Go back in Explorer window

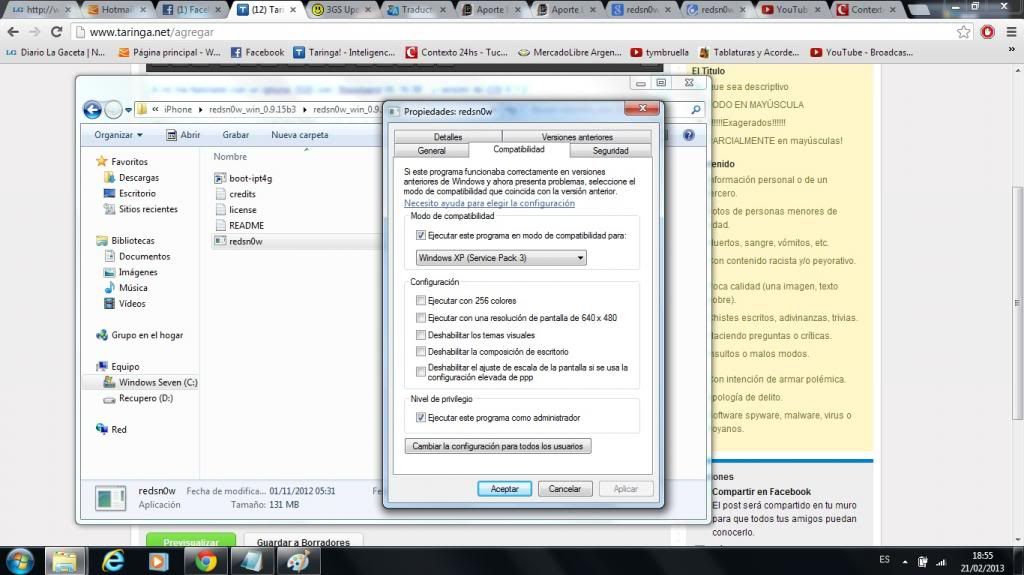click(x=92, y=110)
